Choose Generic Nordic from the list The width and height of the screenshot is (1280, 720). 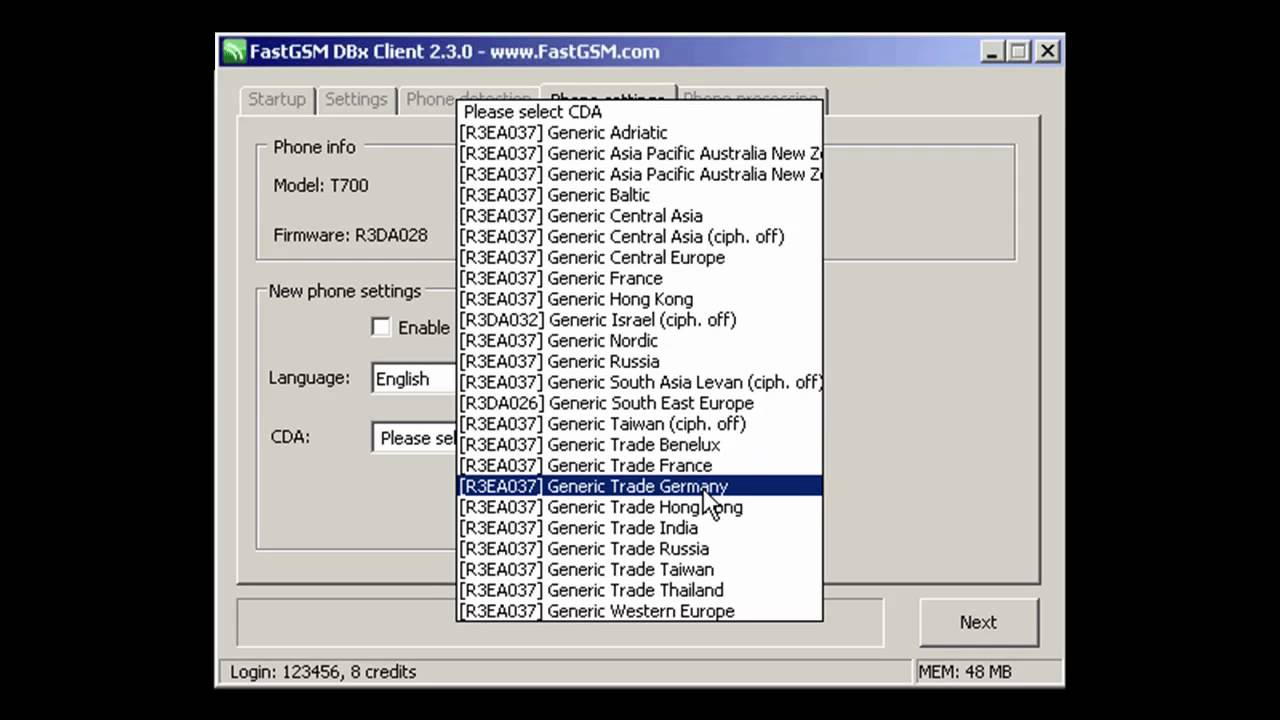point(640,341)
